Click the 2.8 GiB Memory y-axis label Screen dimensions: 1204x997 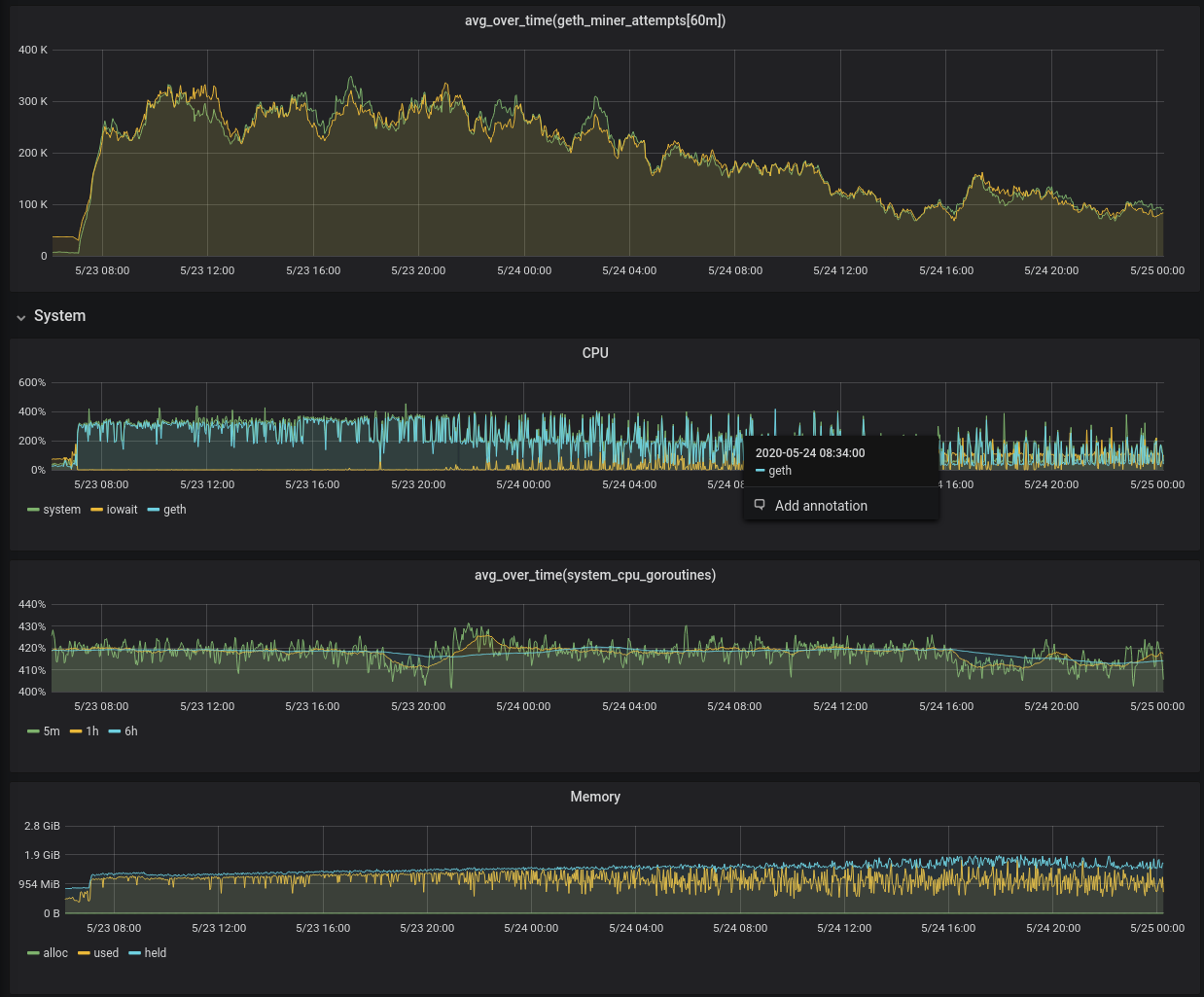43,826
